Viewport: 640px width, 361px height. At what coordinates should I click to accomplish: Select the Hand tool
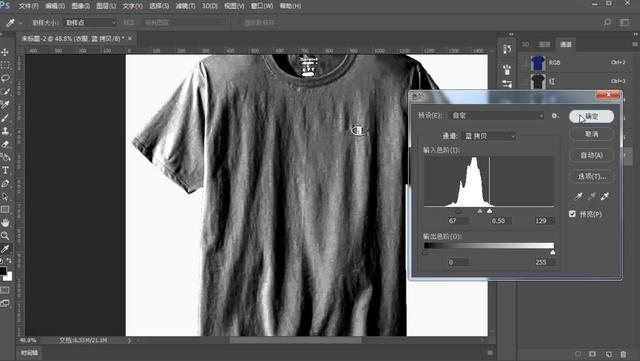click(x=5, y=223)
